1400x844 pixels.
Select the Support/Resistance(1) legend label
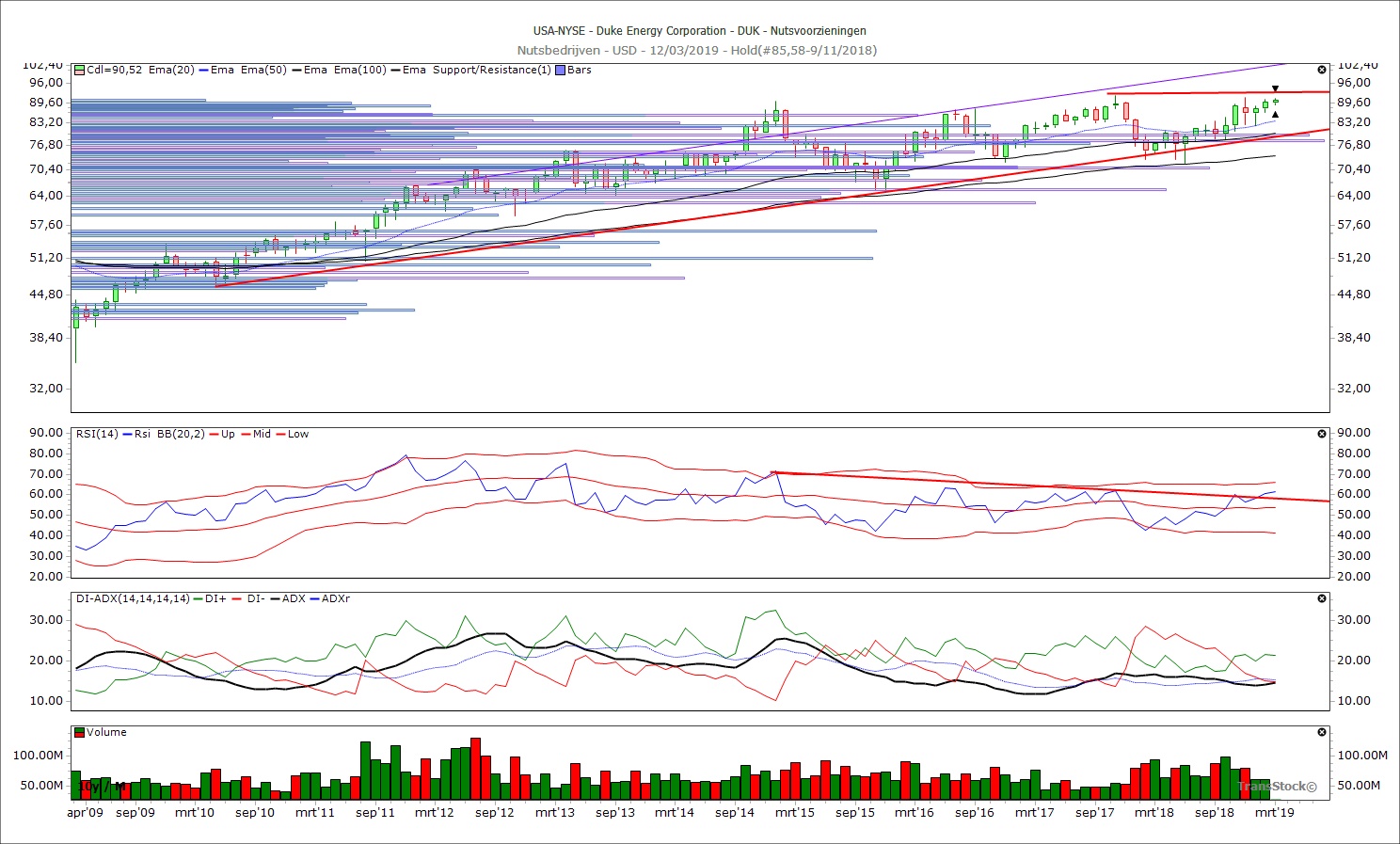[492, 70]
